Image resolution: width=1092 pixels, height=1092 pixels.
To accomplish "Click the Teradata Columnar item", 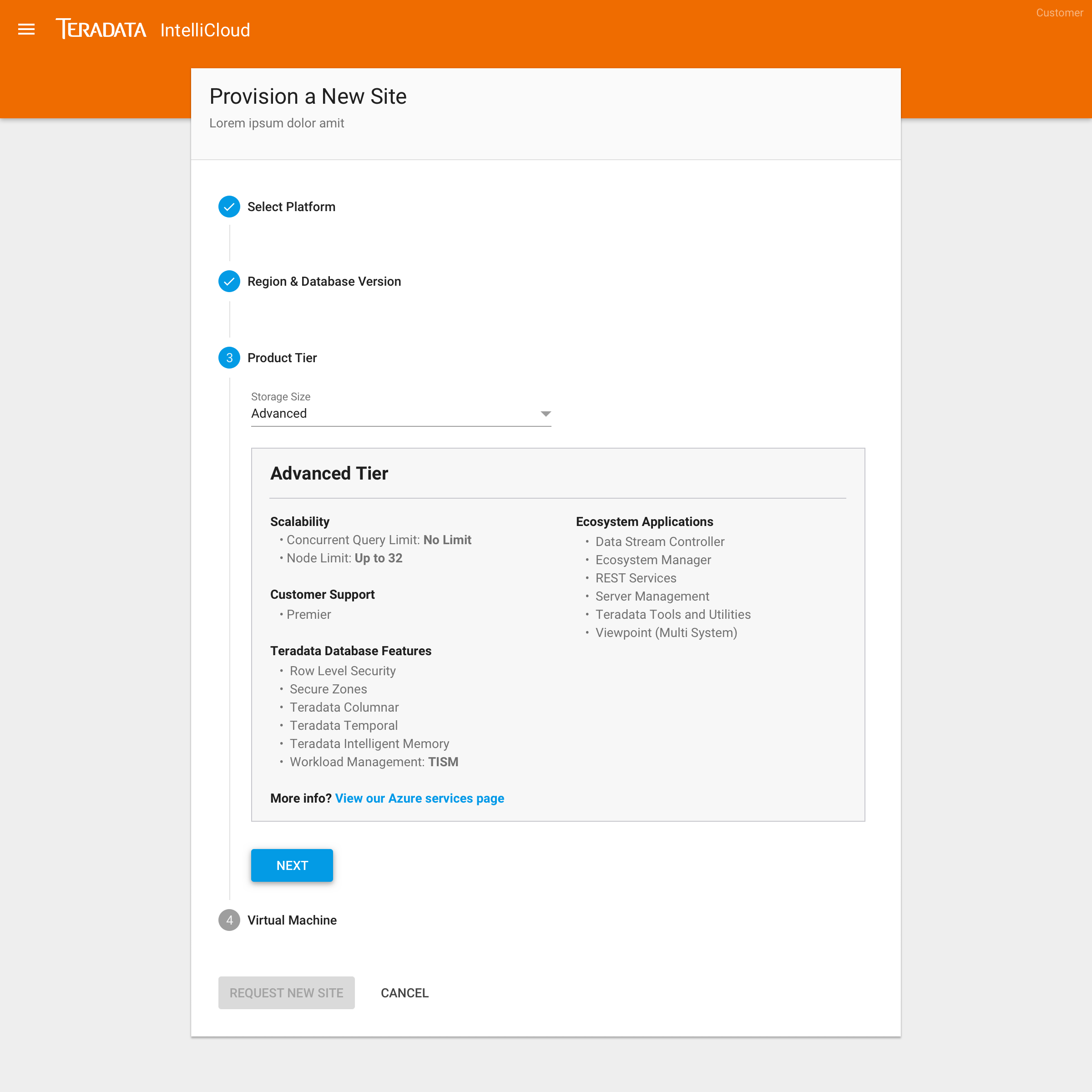I will pos(344,707).
